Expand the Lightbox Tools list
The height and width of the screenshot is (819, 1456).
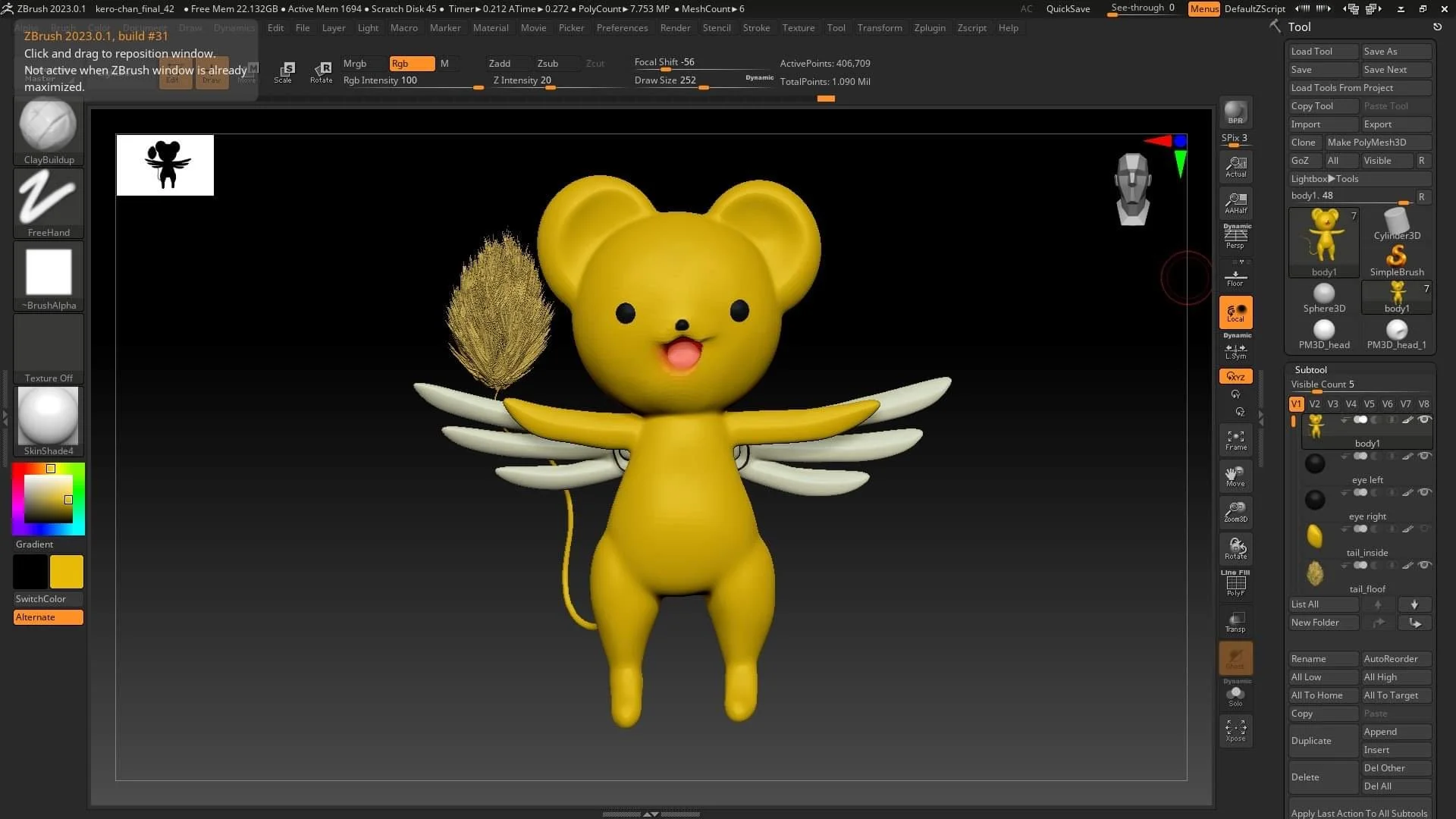click(x=1324, y=179)
